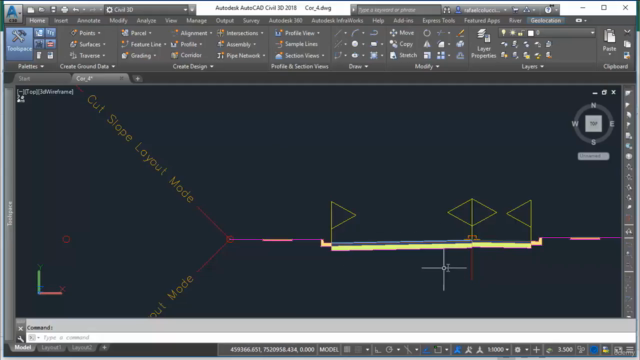Toggle object snap tracking in status bar
Viewport: 640px width, 360px height.
426,350
